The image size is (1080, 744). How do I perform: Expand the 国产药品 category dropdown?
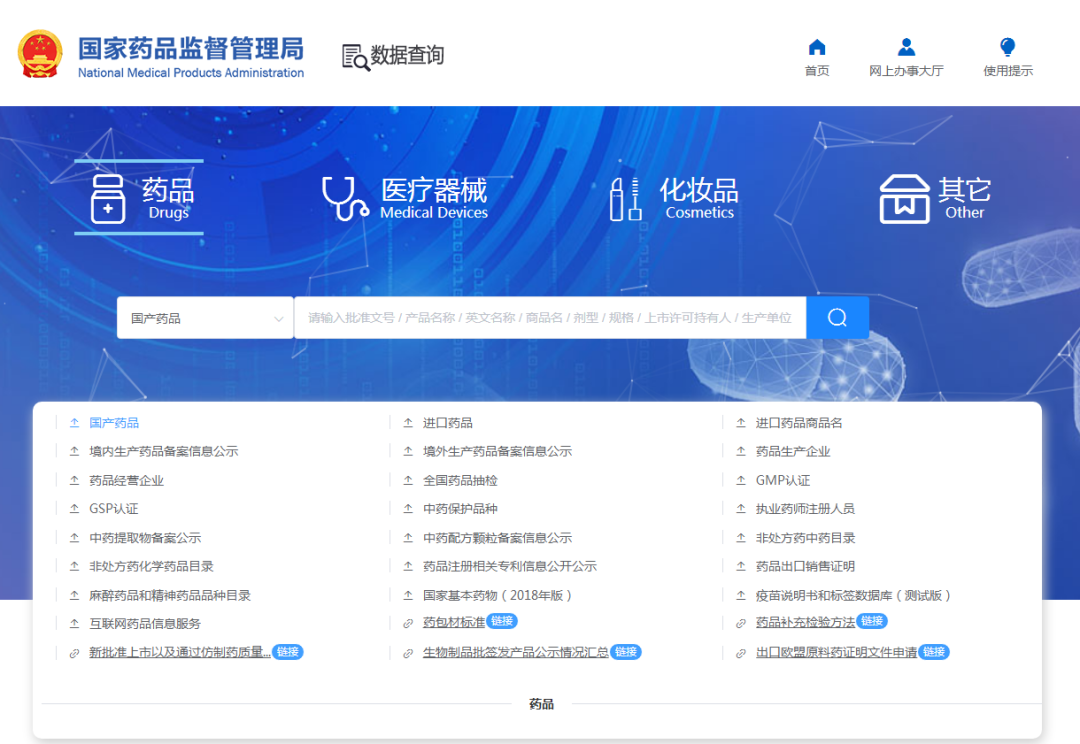click(205, 318)
